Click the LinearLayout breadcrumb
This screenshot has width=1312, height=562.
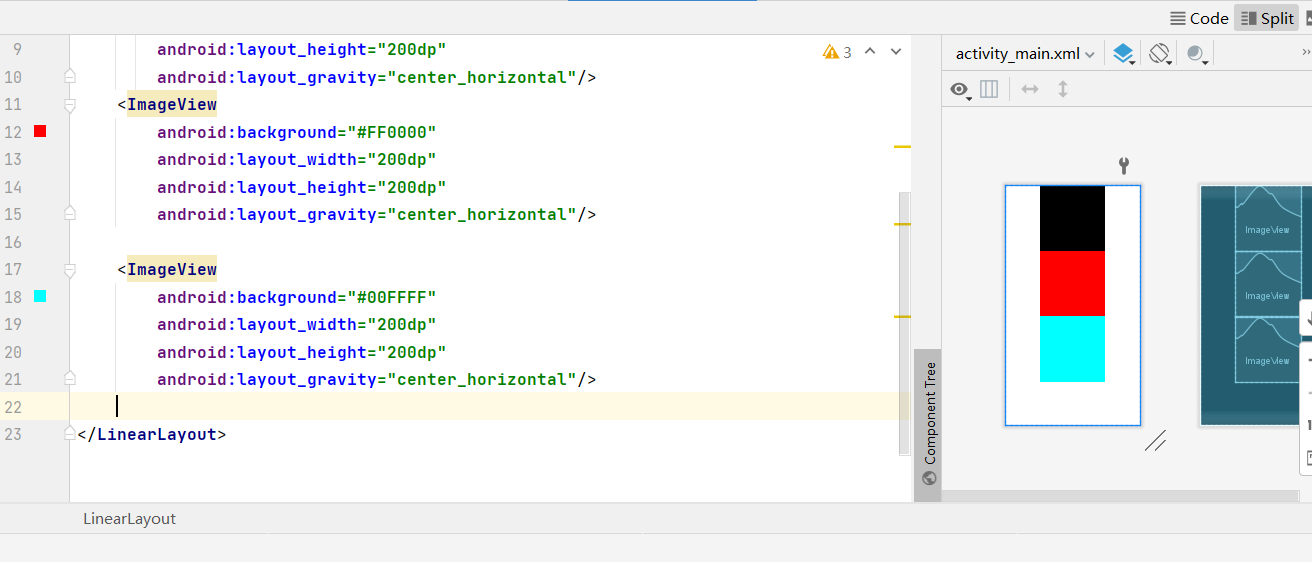click(x=129, y=518)
